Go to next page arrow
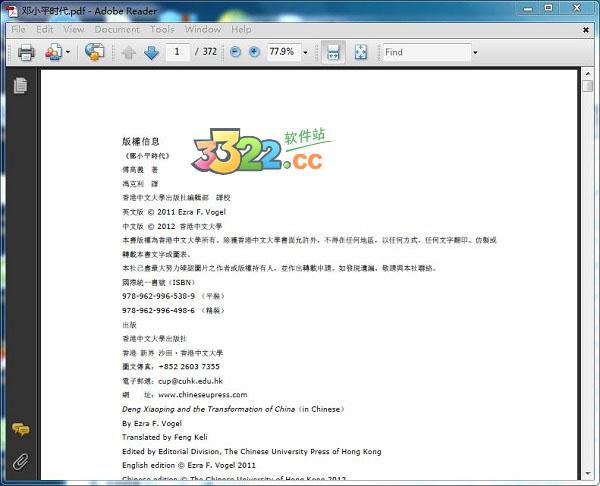600x486 pixels. point(152,52)
